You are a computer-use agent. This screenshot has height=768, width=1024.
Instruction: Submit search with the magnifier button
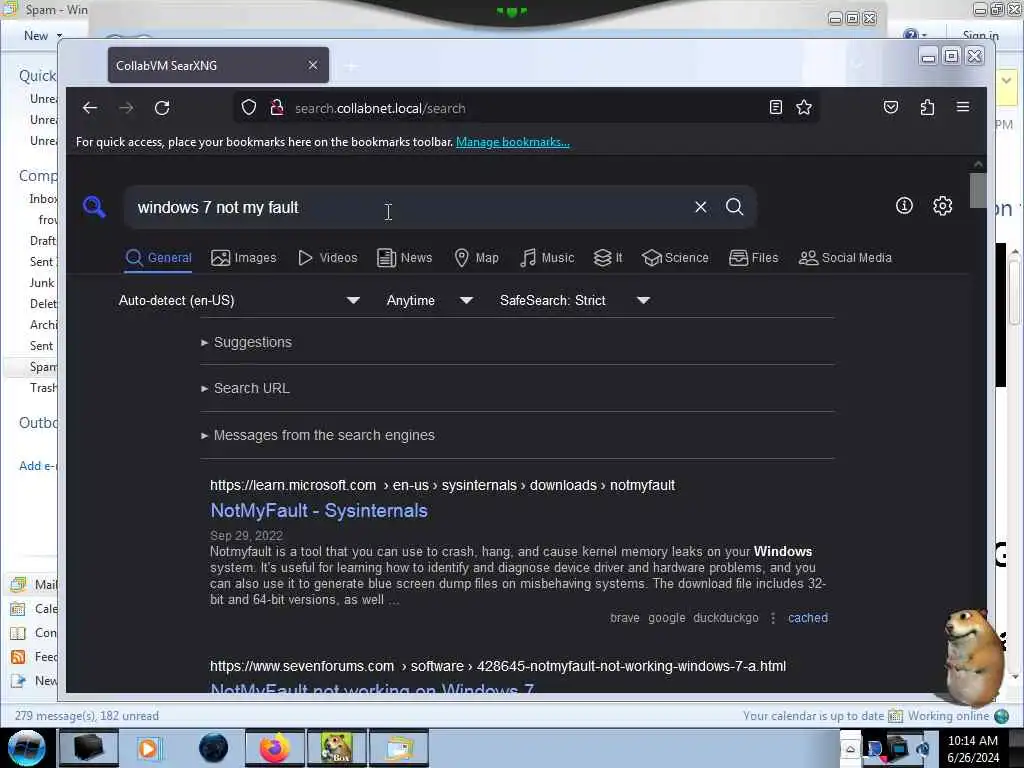735,207
